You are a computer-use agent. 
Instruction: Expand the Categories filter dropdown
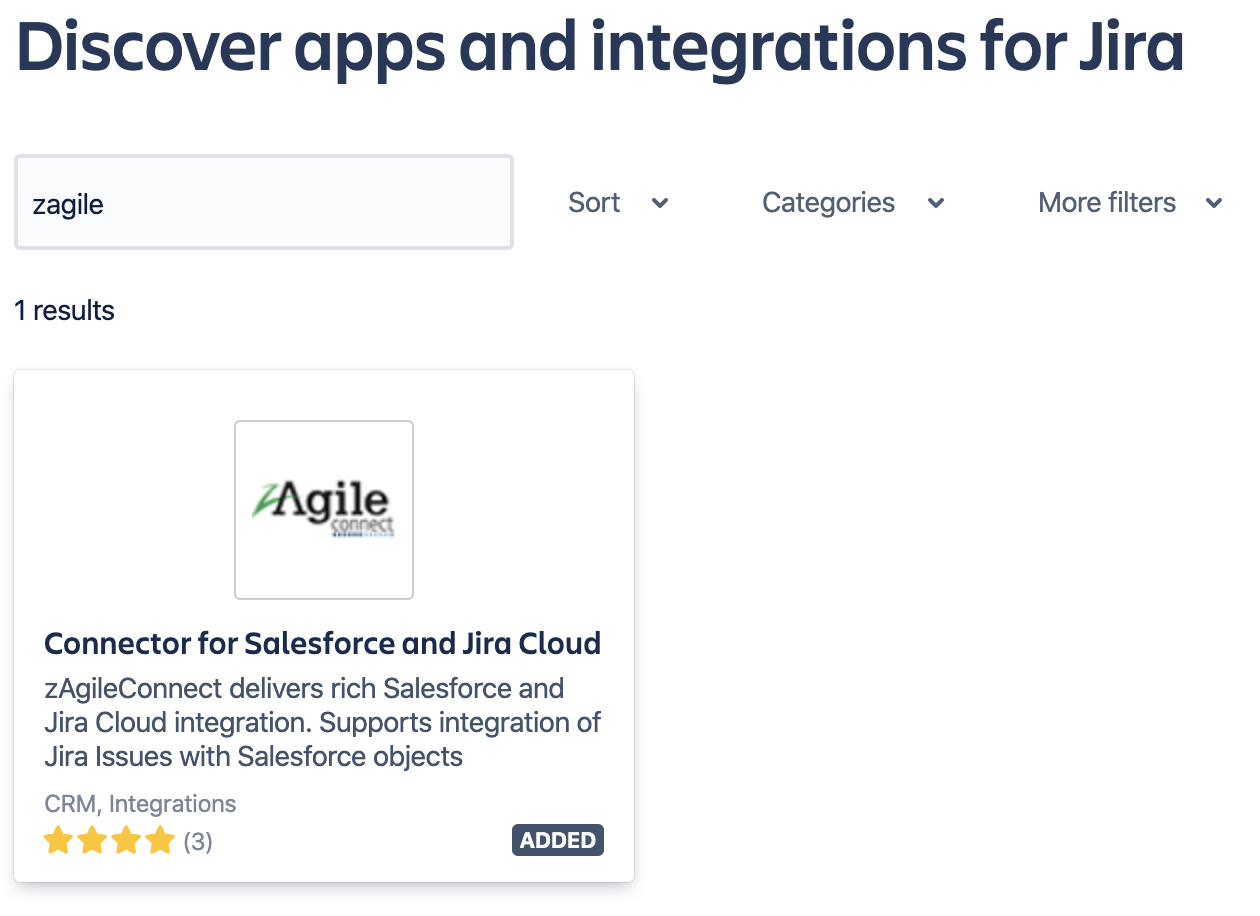tap(828, 203)
